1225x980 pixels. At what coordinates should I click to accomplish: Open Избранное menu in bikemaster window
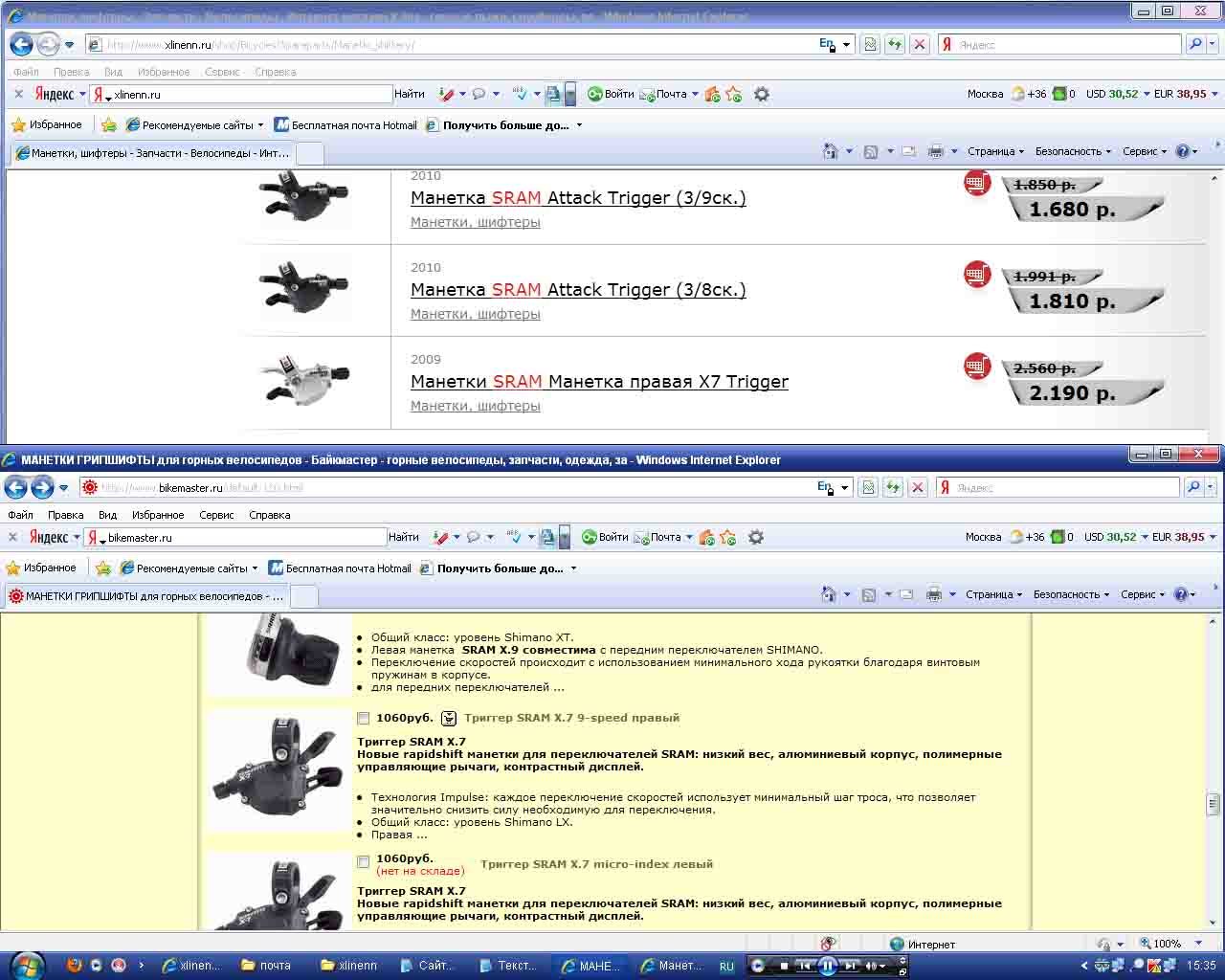(x=158, y=515)
